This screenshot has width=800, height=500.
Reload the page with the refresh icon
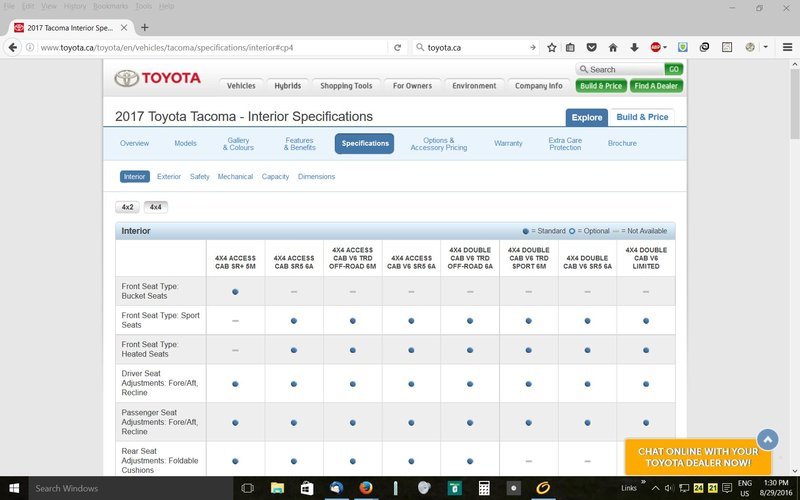(397, 47)
